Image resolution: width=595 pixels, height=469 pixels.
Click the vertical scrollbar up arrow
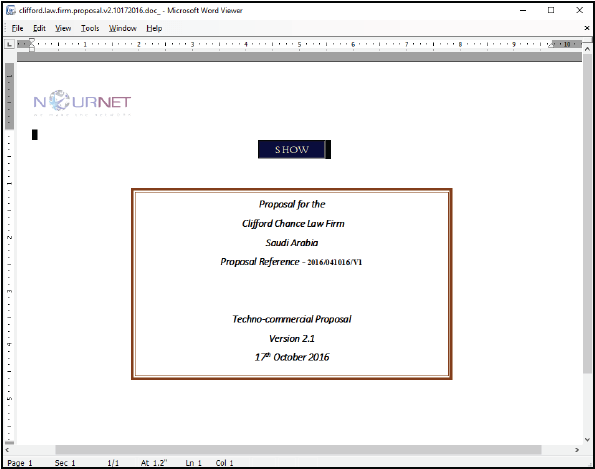coord(587,49)
